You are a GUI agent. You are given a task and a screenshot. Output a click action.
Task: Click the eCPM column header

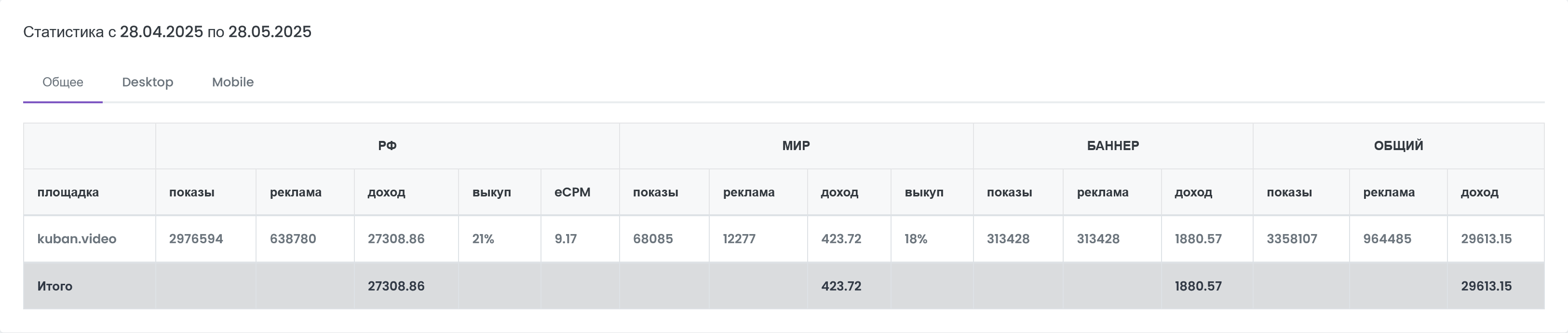(572, 193)
